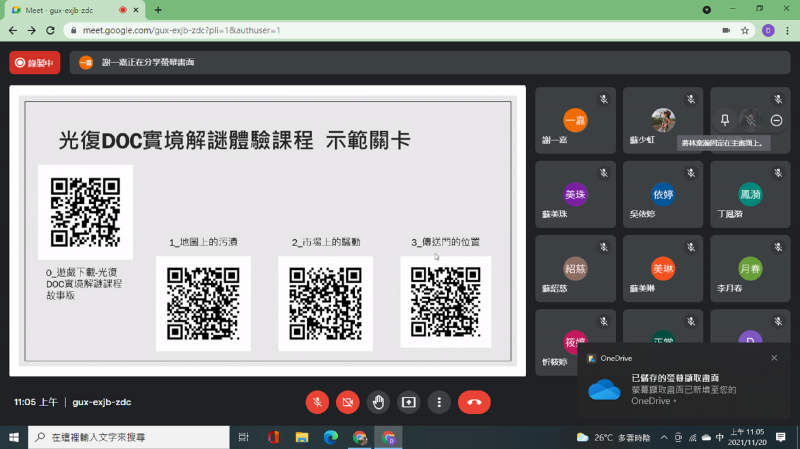Select 蘇紹慈 participant avatar
The height and width of the screenshot is (449, 800).
tap(575, 268)
